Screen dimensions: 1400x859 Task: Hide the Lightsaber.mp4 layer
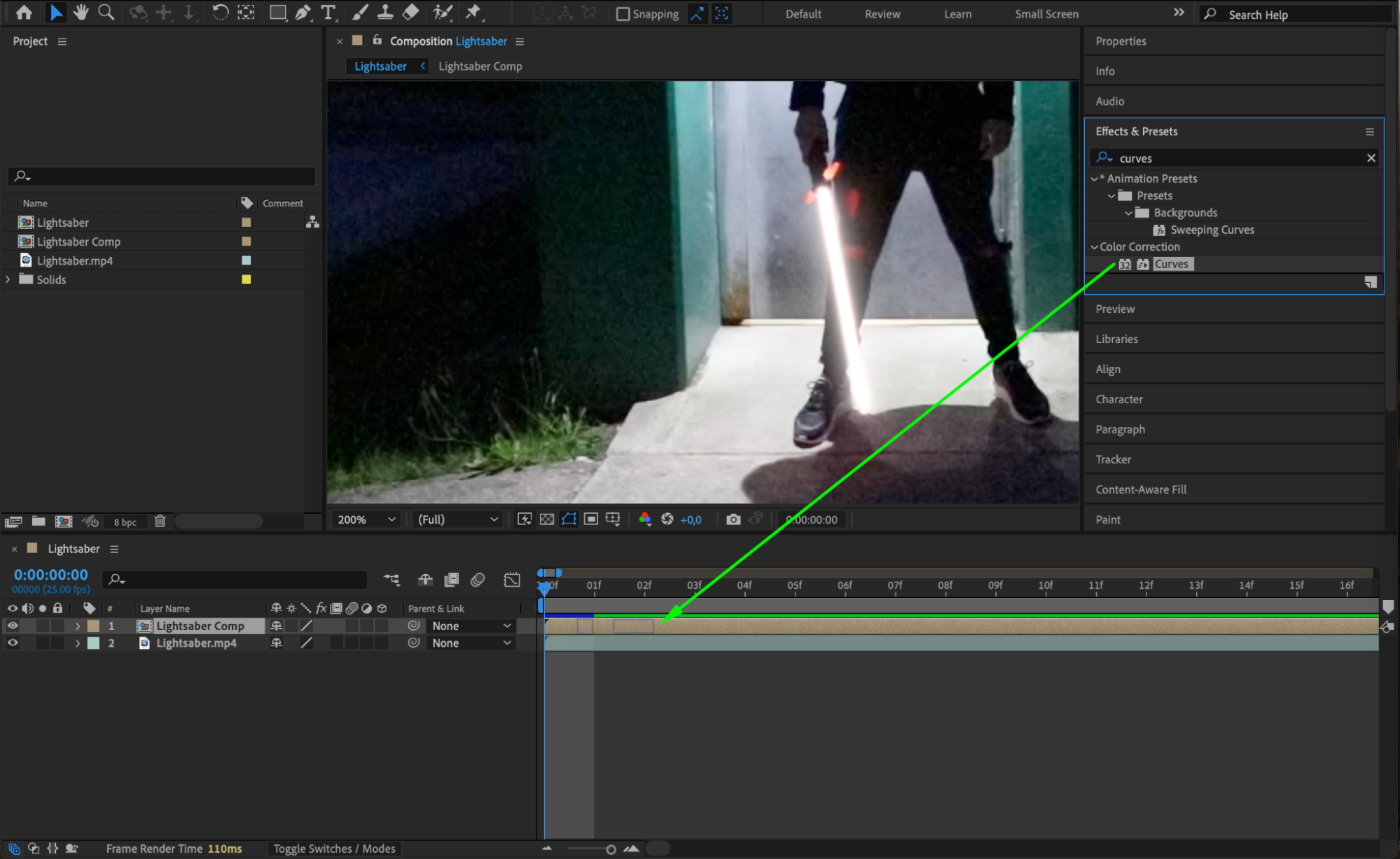tap(13, 643)
